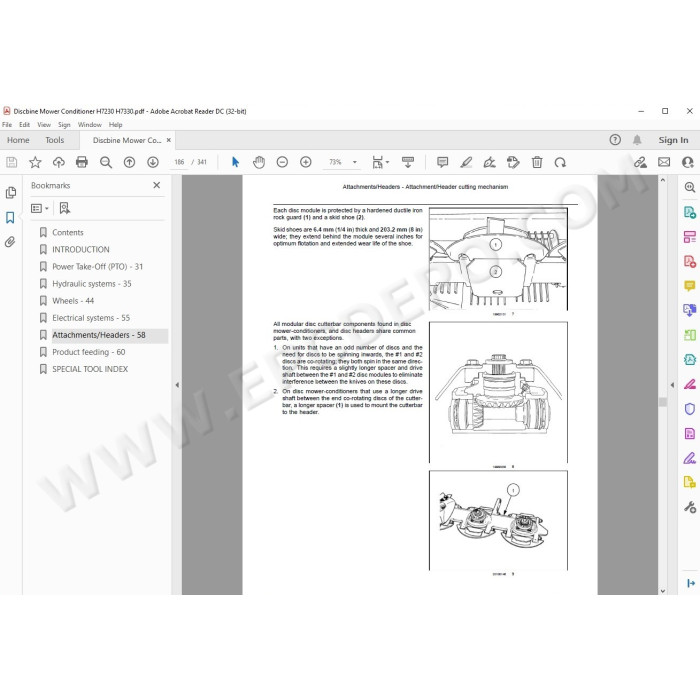Open the find text magnifier
The height and width of the screenshot is (700, 700).
point(106,162)
